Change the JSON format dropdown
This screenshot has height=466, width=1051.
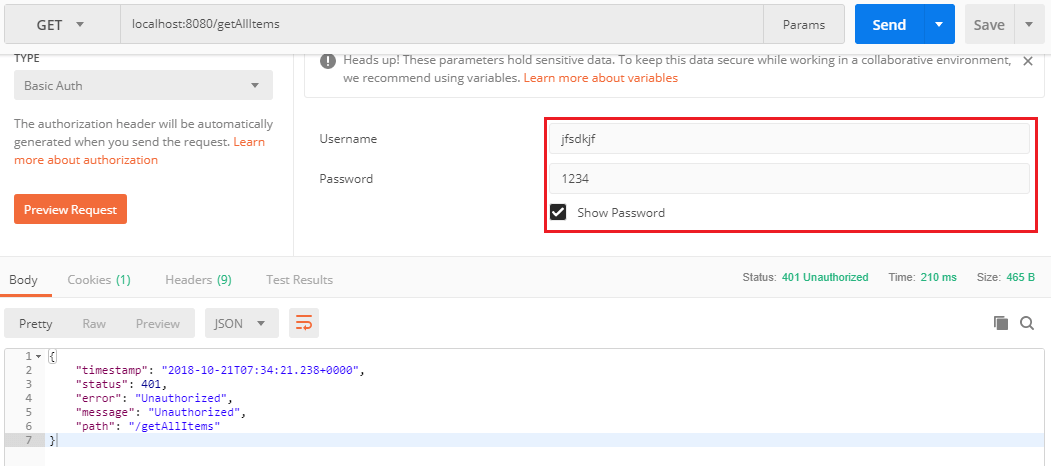pos(241,323)
